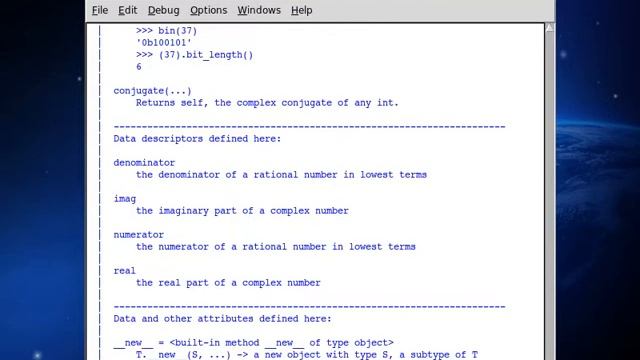Image resolution: width=640 pixels, height=360 pixels.
Task: Click 'the numerator of a rational number' line
Action: [276, 247]
